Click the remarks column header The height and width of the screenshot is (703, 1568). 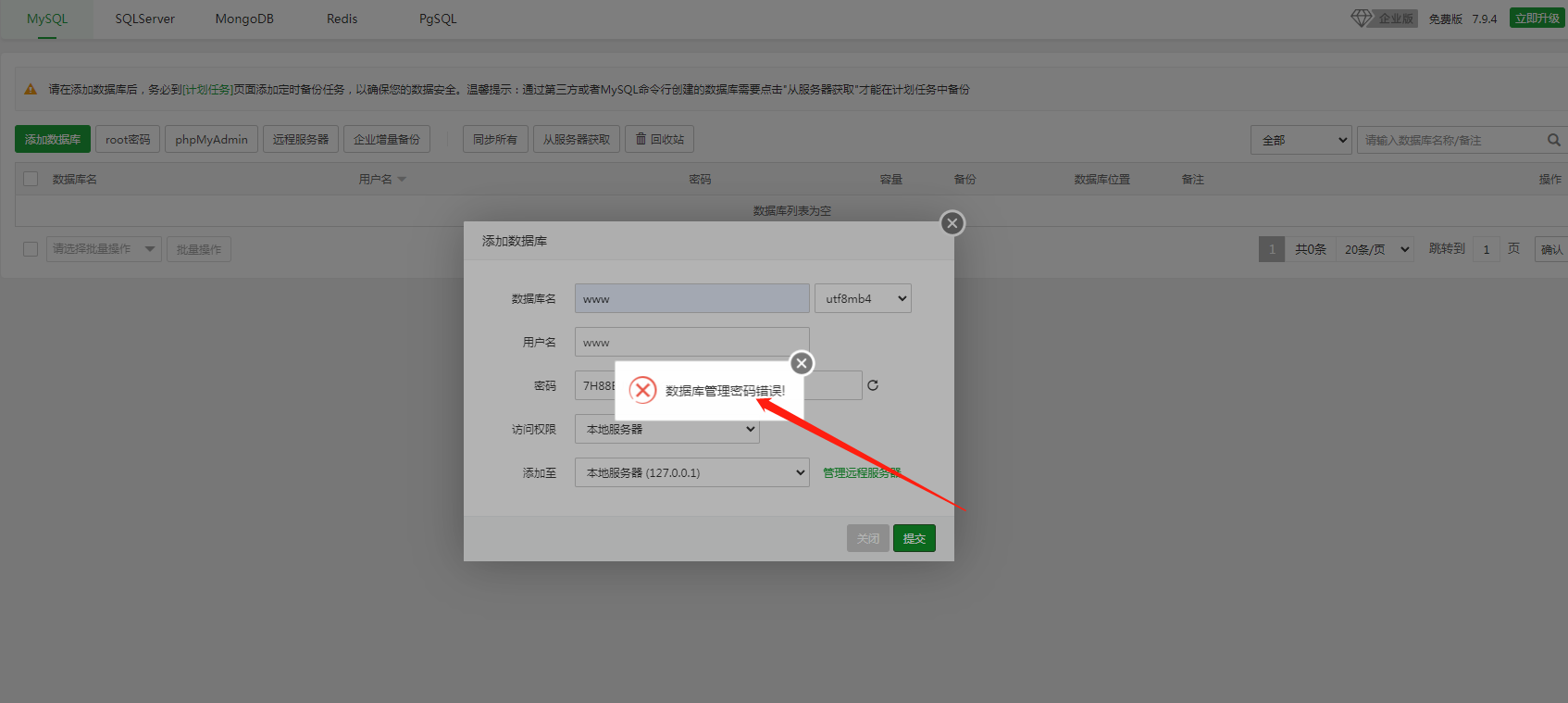click(x=1192, y=179)
